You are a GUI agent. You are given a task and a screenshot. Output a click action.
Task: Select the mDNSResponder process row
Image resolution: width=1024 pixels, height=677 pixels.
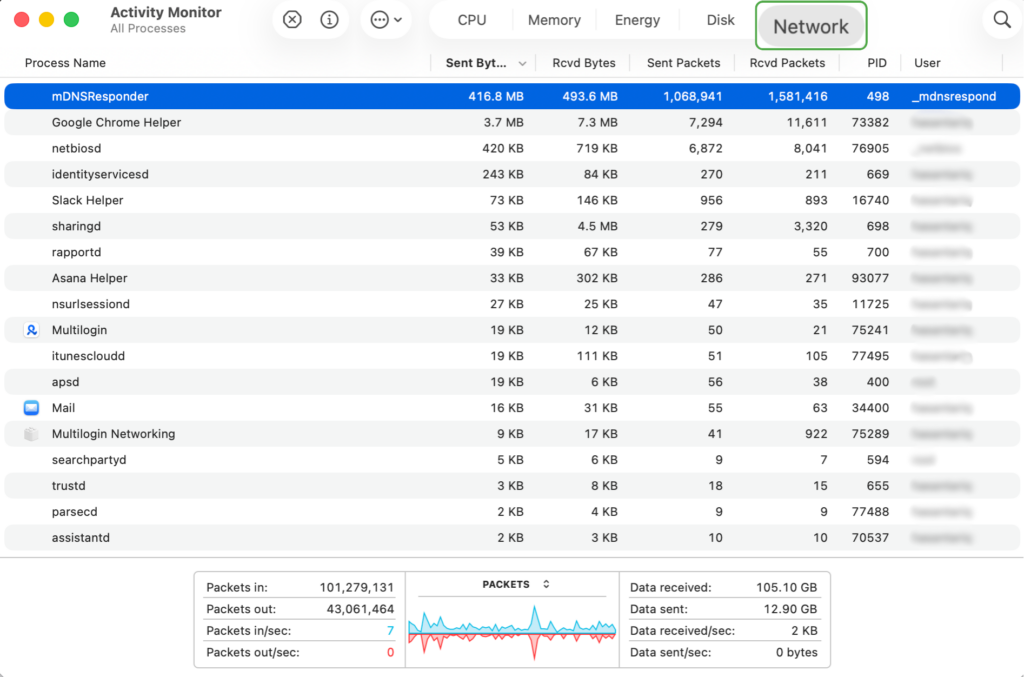click(512, 97)
